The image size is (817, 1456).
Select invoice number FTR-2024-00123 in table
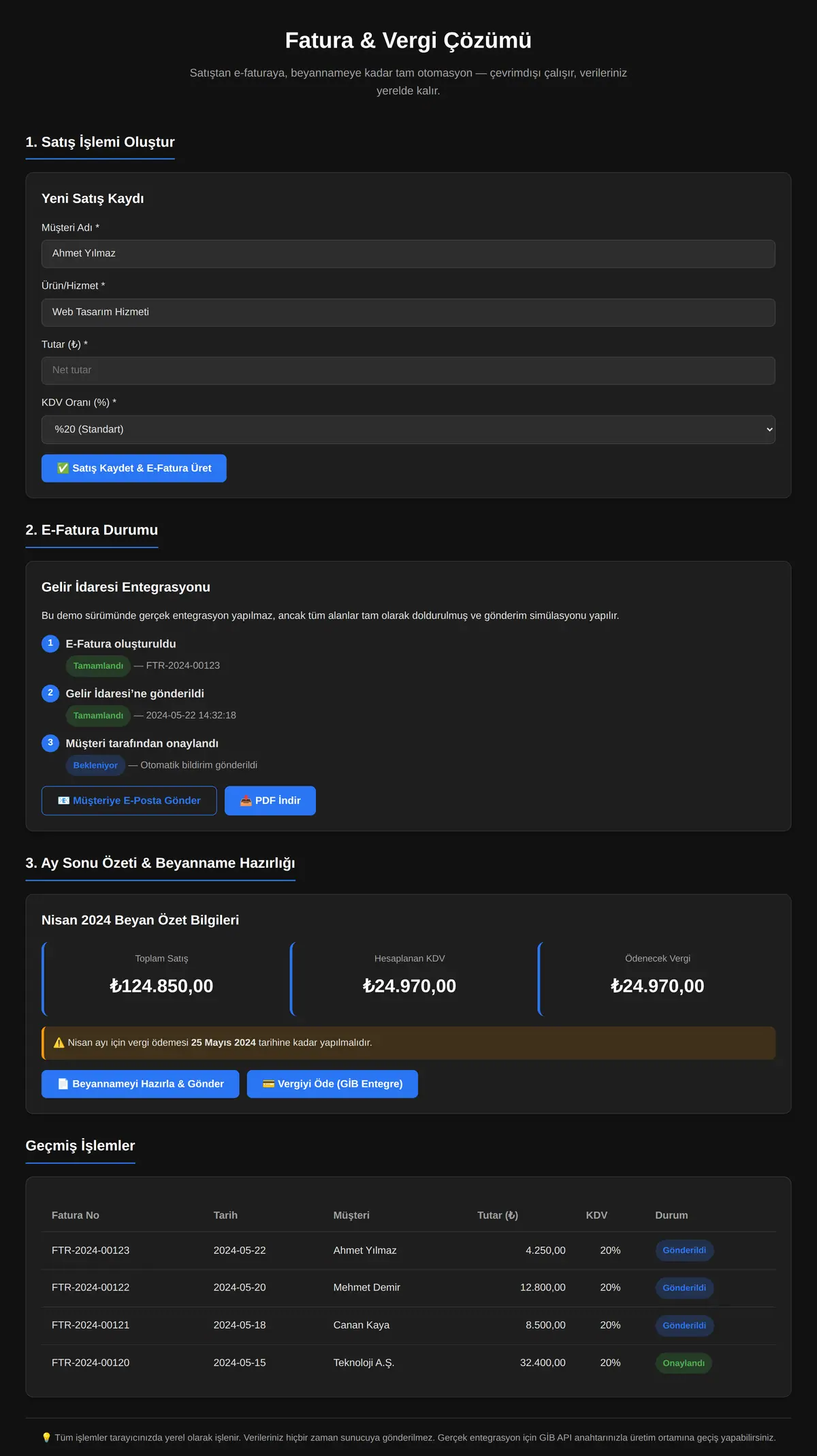pos(91,1250)
